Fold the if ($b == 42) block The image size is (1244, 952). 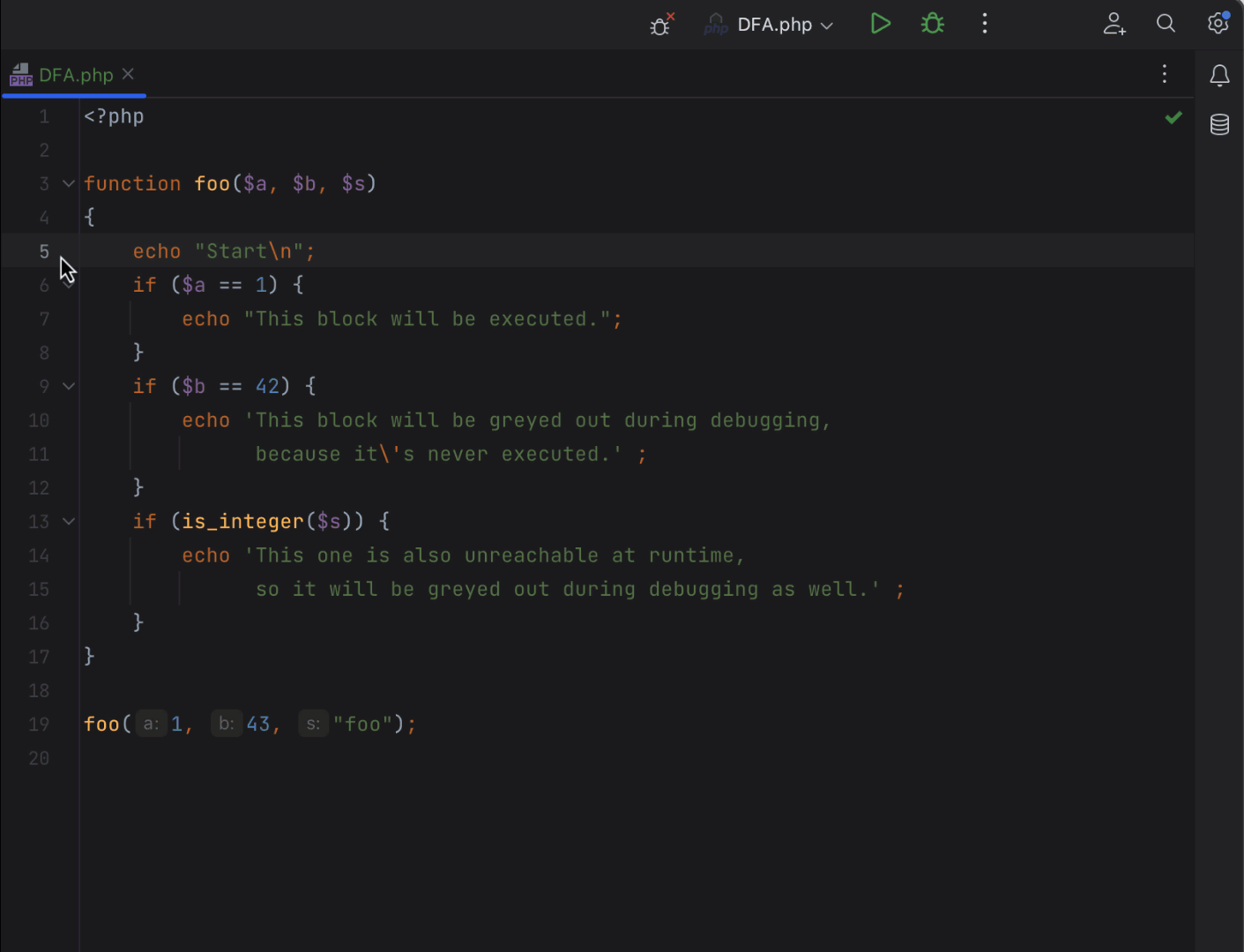(x=69, y=386)
